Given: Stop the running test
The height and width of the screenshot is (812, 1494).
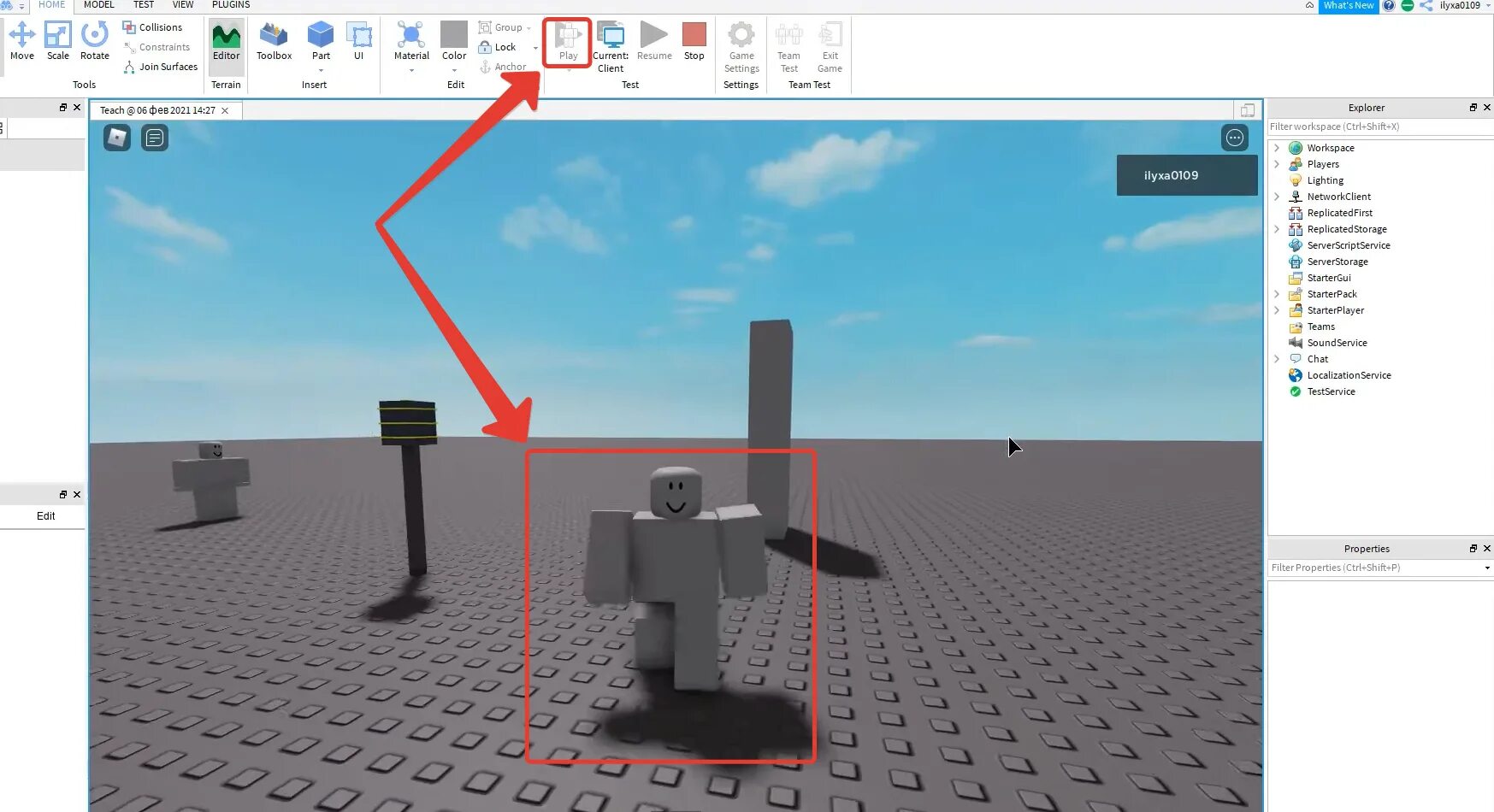Looking at the screenshot, I should point(694,40).
